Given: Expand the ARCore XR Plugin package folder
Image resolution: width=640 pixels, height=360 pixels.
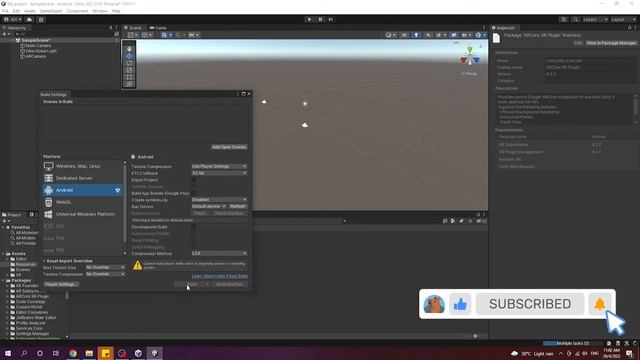Looking at the screenshot, I should tap(7, 296).
